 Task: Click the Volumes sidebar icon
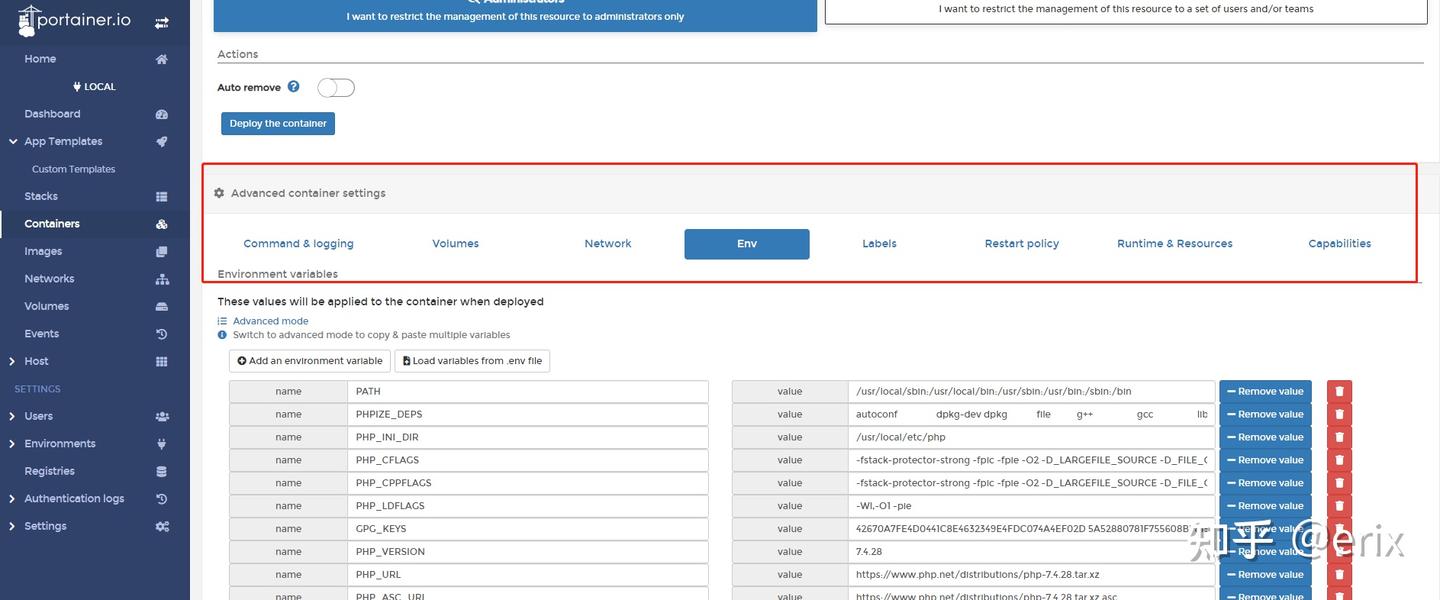(159, 305)
